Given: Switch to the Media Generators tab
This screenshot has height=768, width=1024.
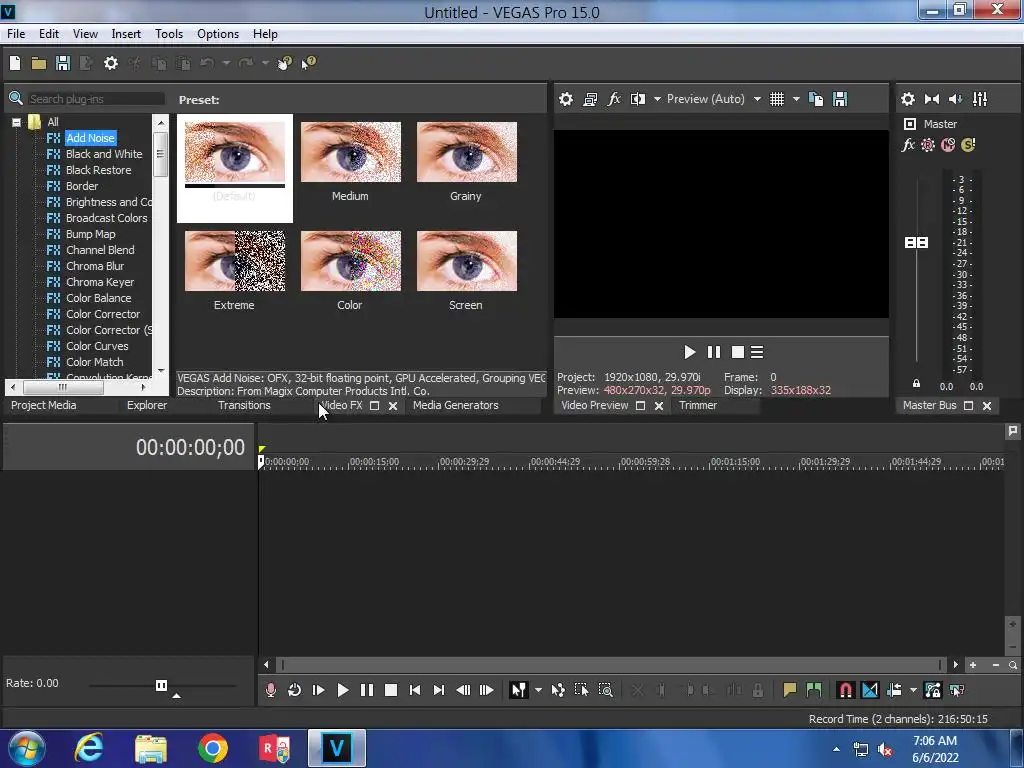Looking at the screenshot, I should (456, 406).
